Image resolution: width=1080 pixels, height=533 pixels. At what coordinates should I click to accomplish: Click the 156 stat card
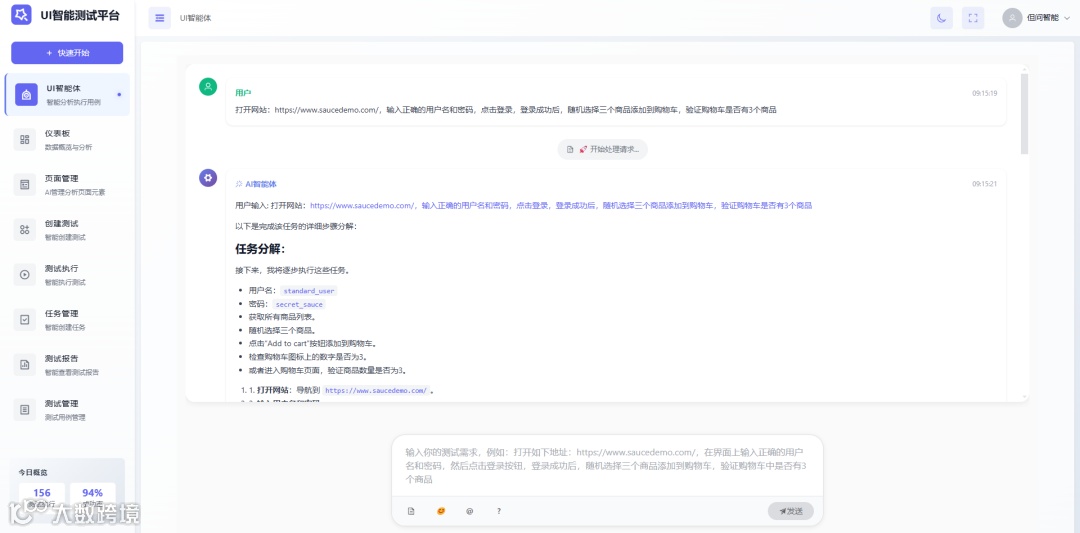tap(42, 496)
